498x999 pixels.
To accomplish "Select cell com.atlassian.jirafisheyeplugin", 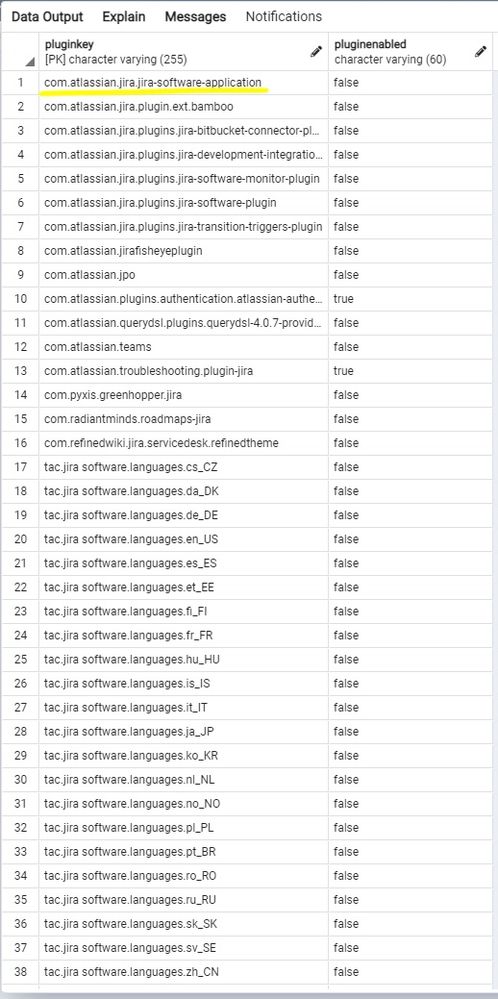I will pos(183,251).
